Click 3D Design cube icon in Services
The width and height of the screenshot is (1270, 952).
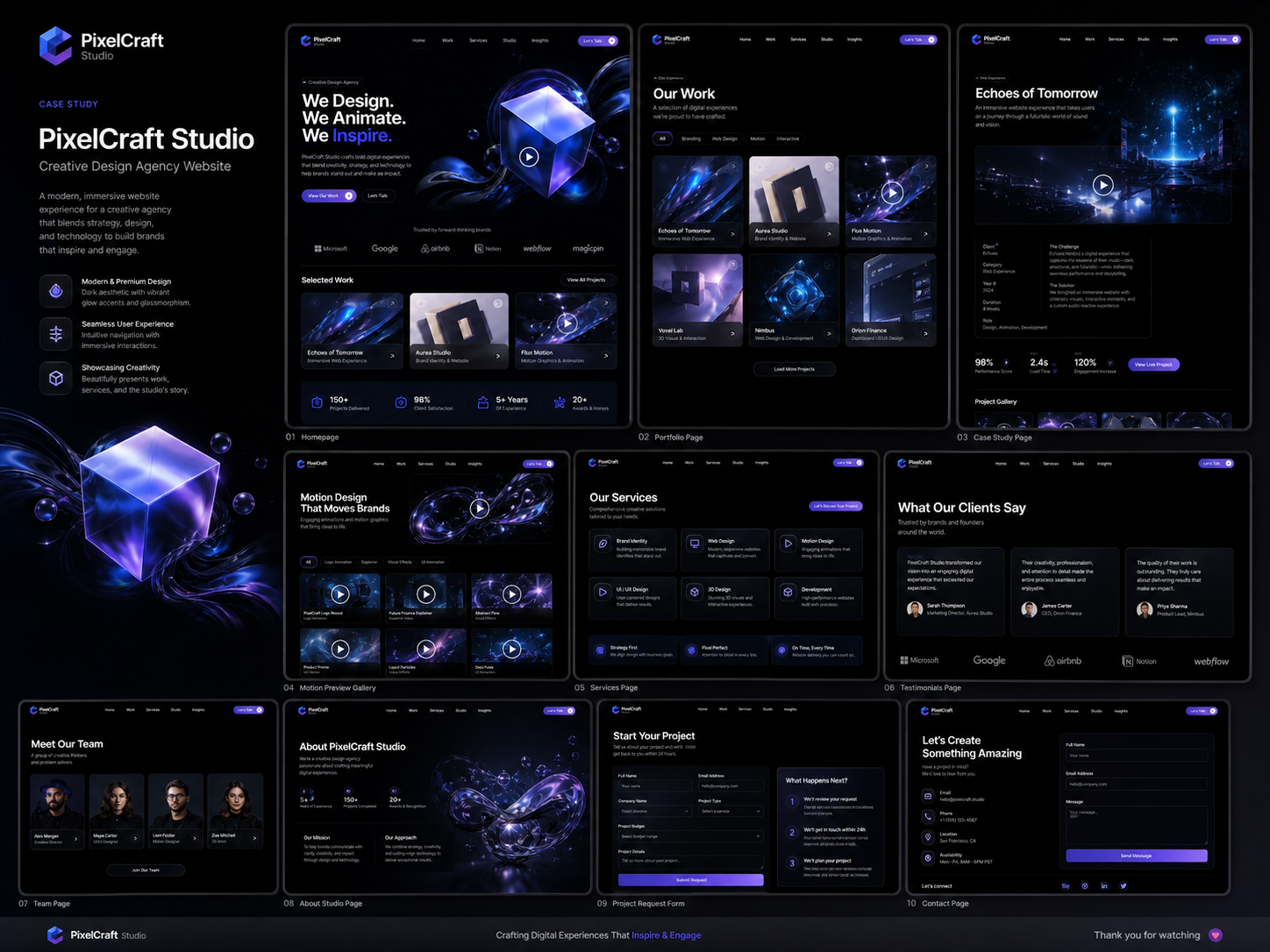click(x=695, y=592)
